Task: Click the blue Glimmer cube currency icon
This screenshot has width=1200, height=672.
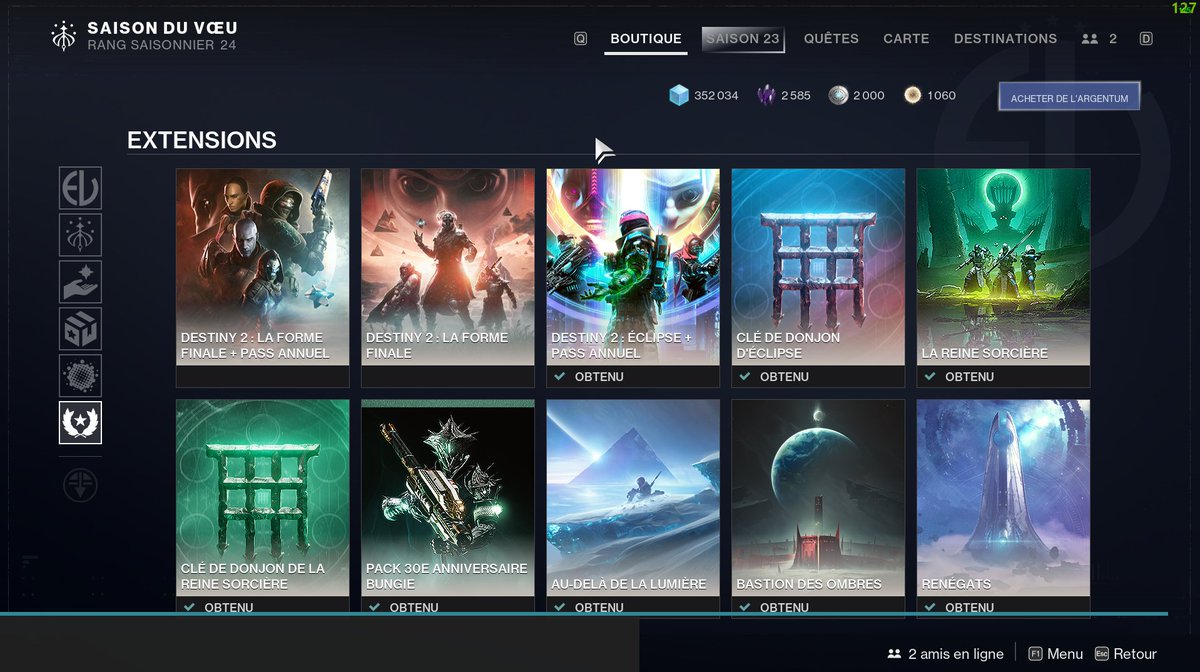Action: point(679,95)
